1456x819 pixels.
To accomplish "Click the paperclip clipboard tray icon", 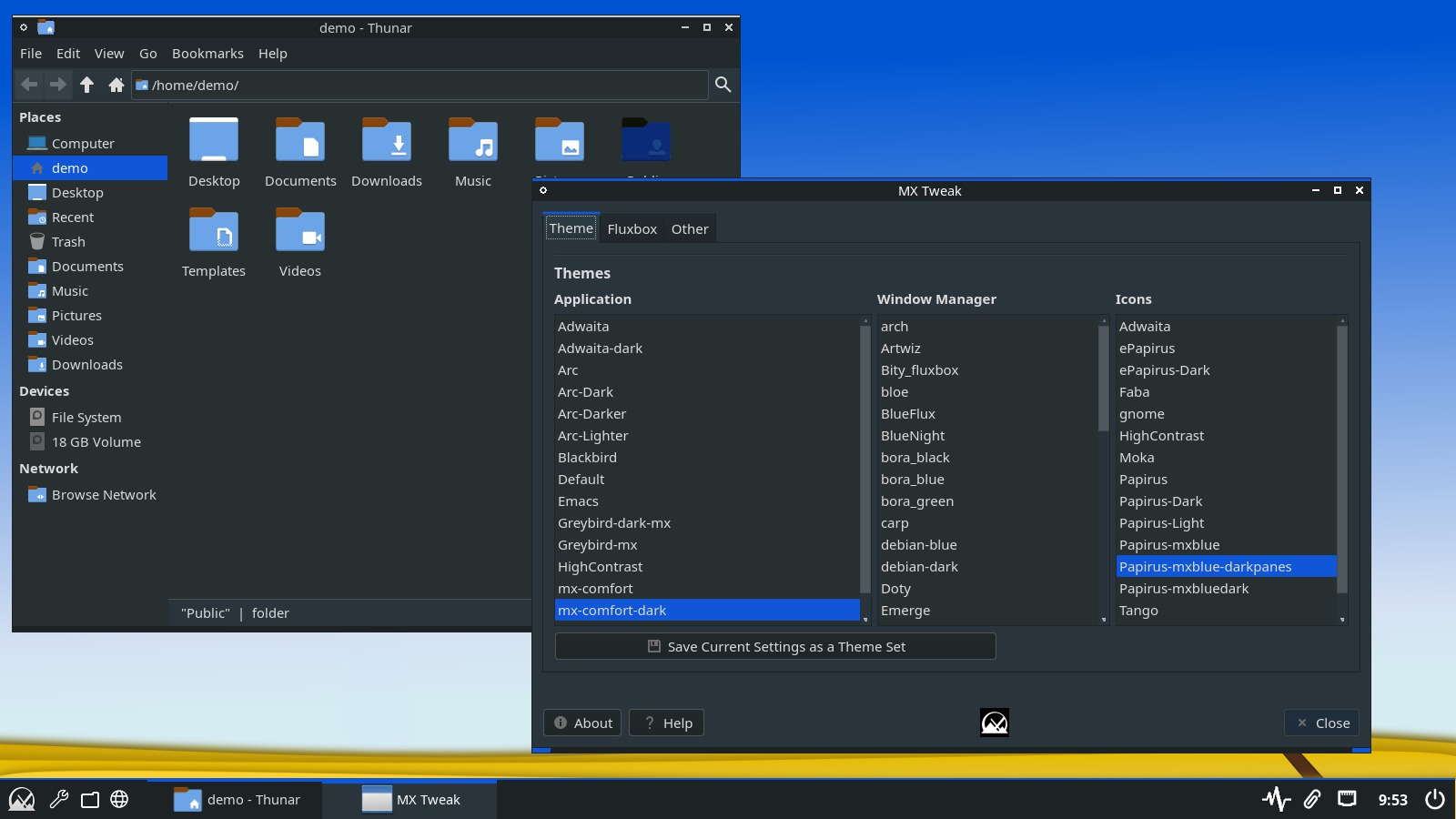I will click(x=1311, y=799).
